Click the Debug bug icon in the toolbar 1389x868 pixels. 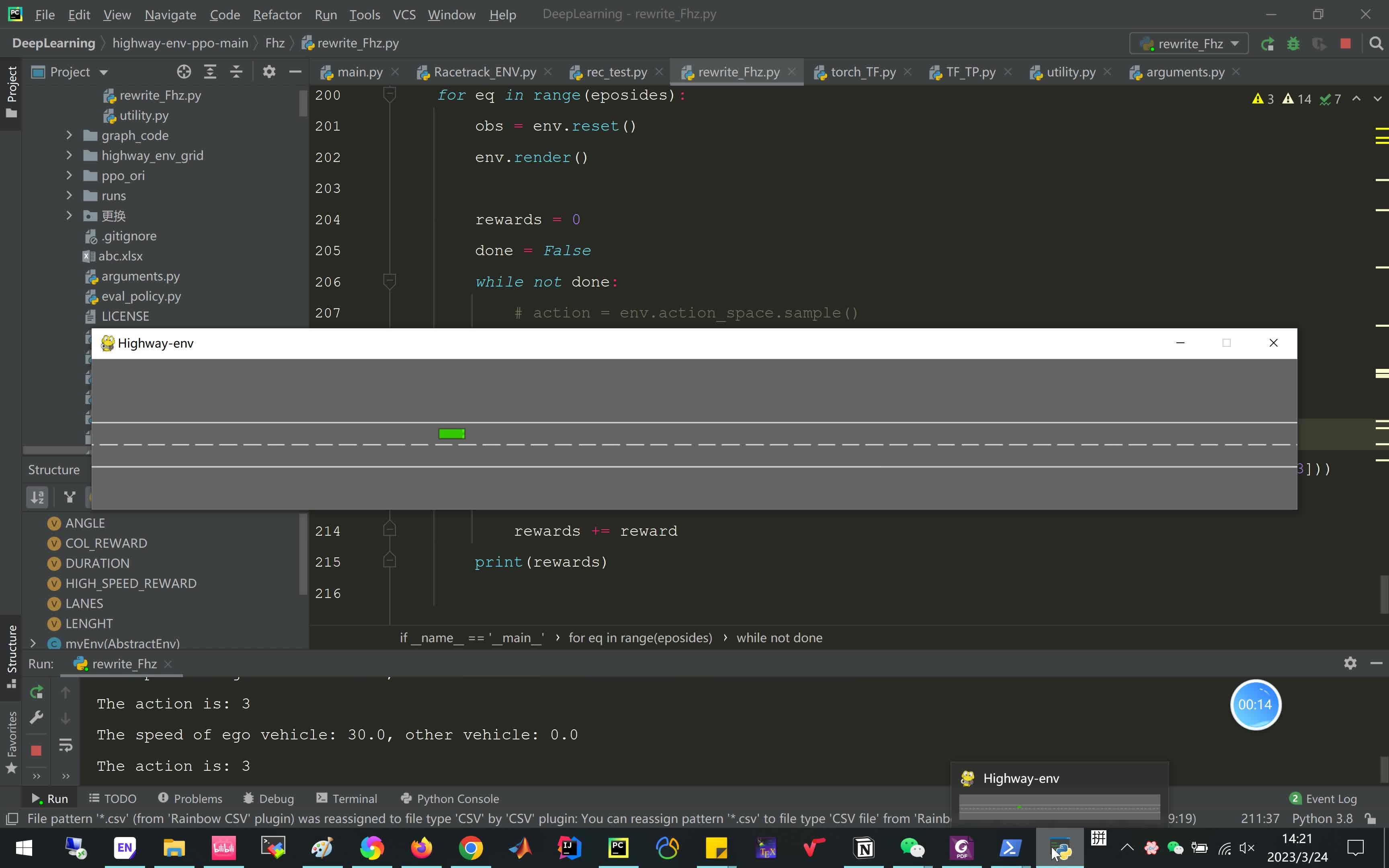click(x=1293, y=44)
